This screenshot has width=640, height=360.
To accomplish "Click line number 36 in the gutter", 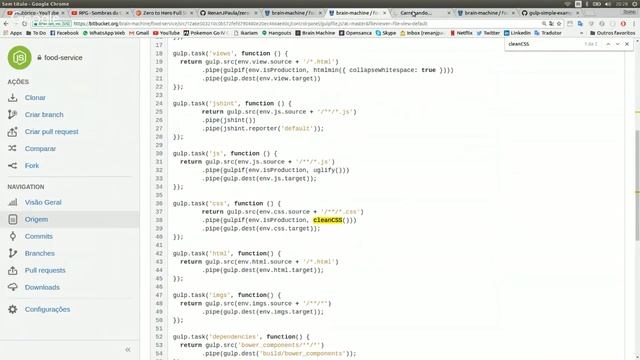I will (x=159, y=203).
